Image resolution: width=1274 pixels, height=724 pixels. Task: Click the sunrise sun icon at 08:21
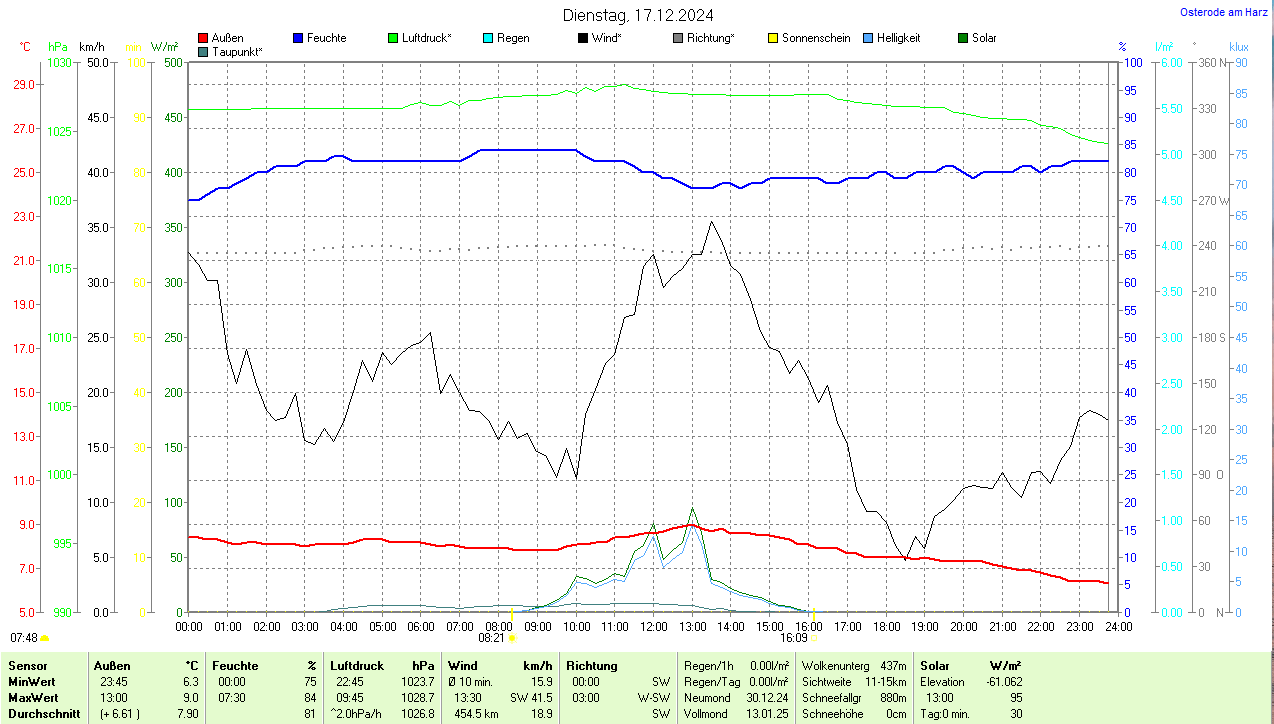point(512,637)
